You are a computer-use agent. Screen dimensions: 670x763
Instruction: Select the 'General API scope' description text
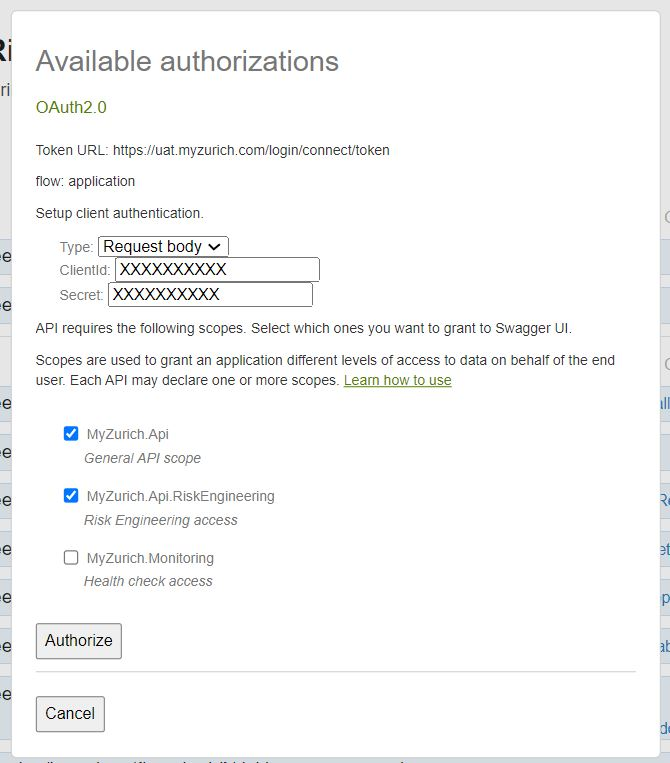[x=142, y=458]
